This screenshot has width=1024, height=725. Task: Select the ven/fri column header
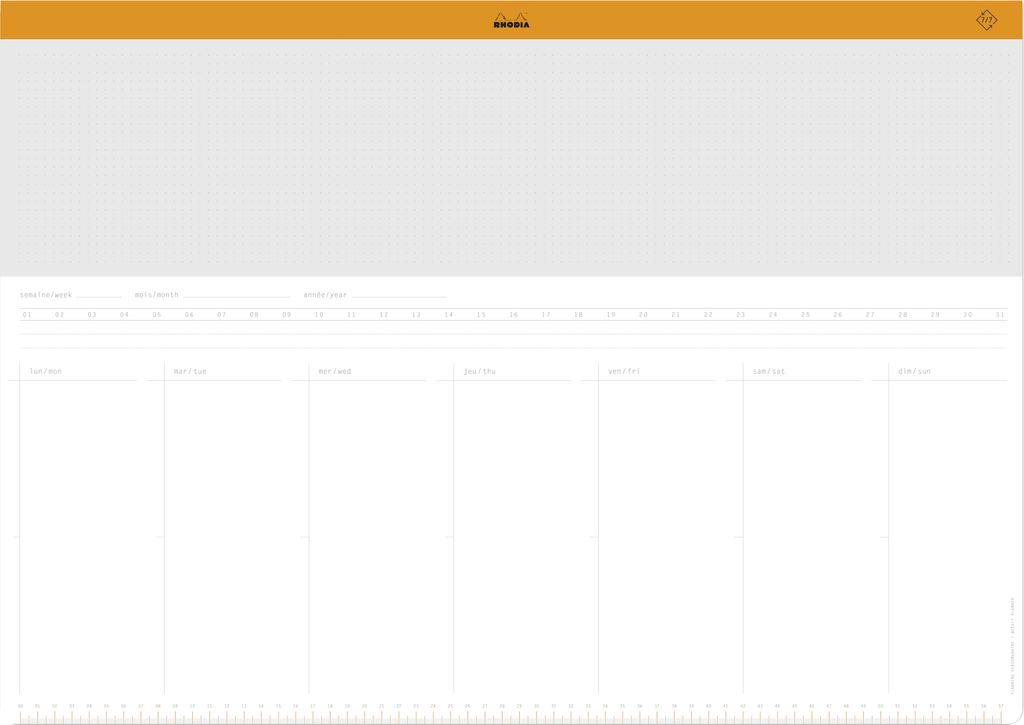click(x=623, y=370)
